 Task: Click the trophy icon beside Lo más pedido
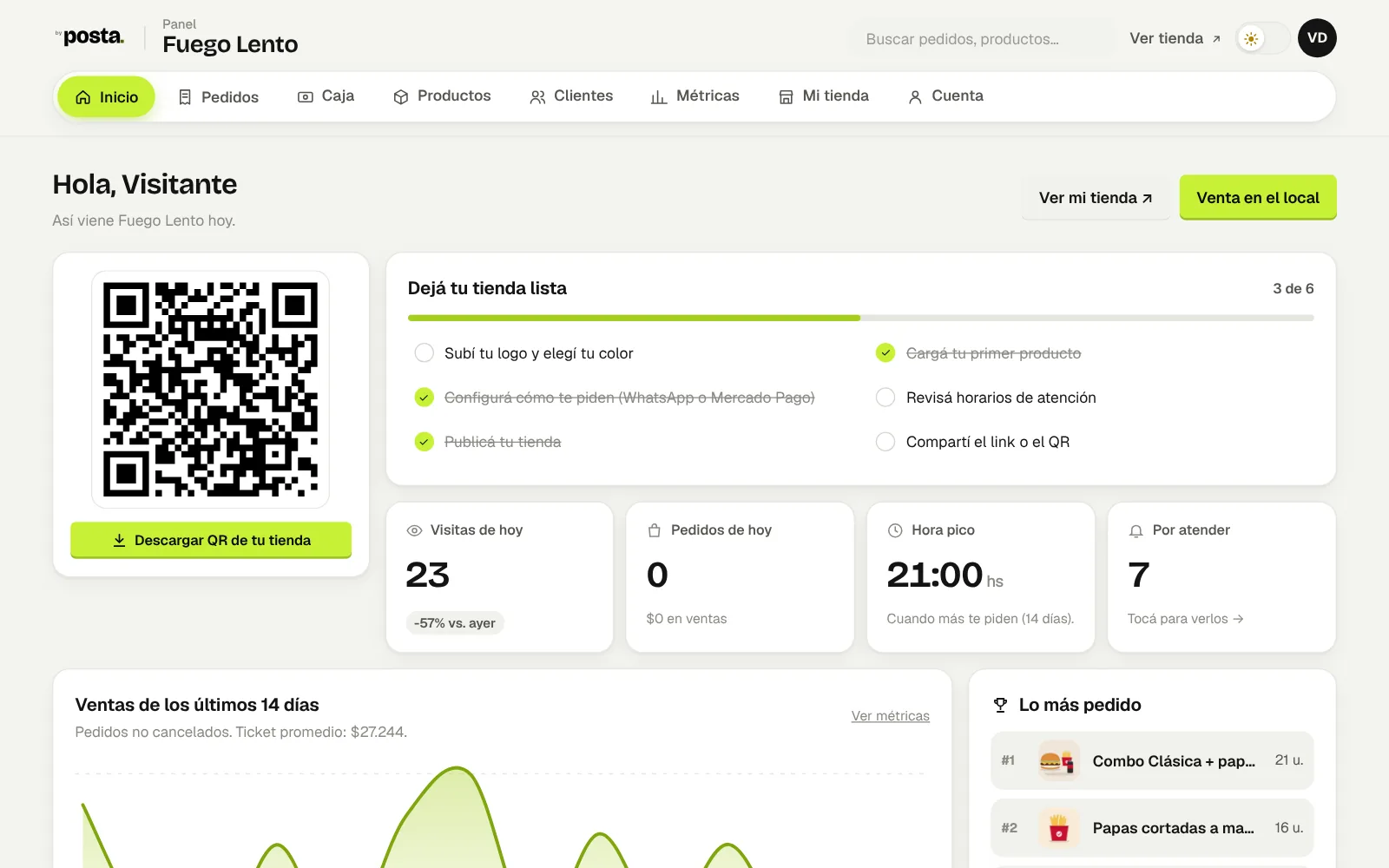pos(1000,705)
